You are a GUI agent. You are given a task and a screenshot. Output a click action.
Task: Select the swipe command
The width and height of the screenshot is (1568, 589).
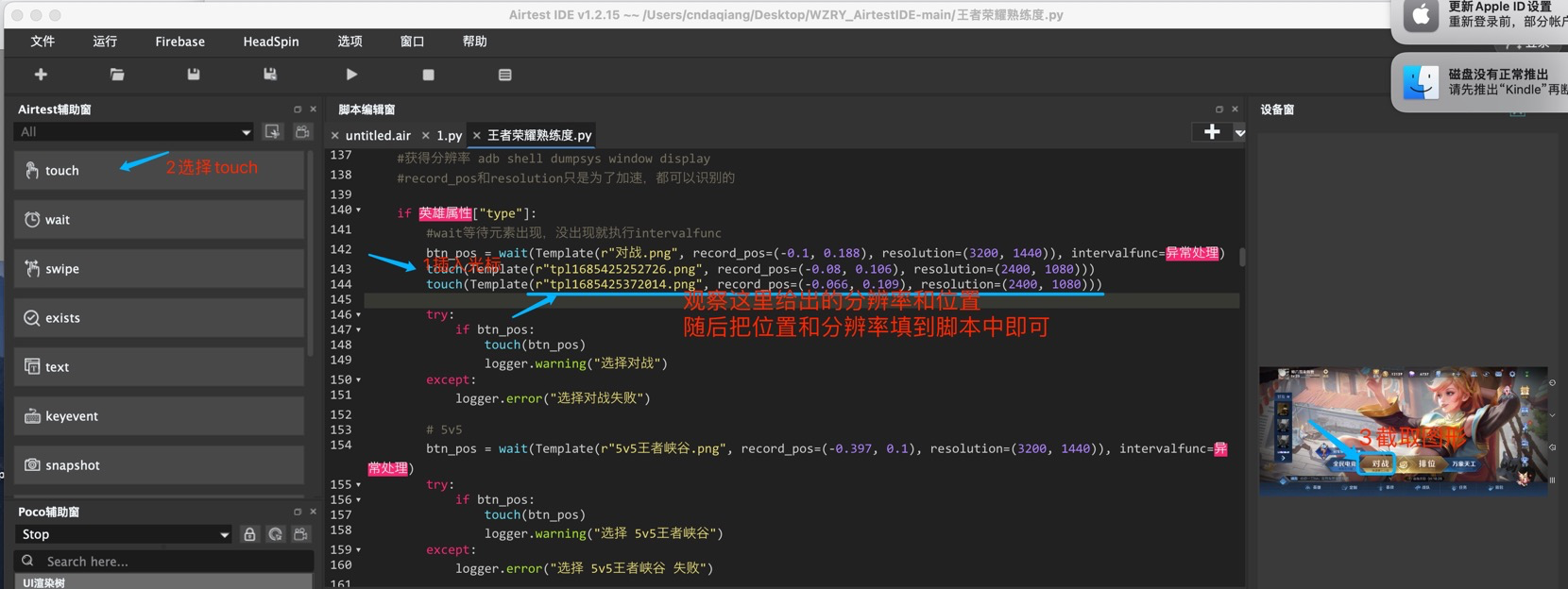pyautogui.click(x=159, y=269)
